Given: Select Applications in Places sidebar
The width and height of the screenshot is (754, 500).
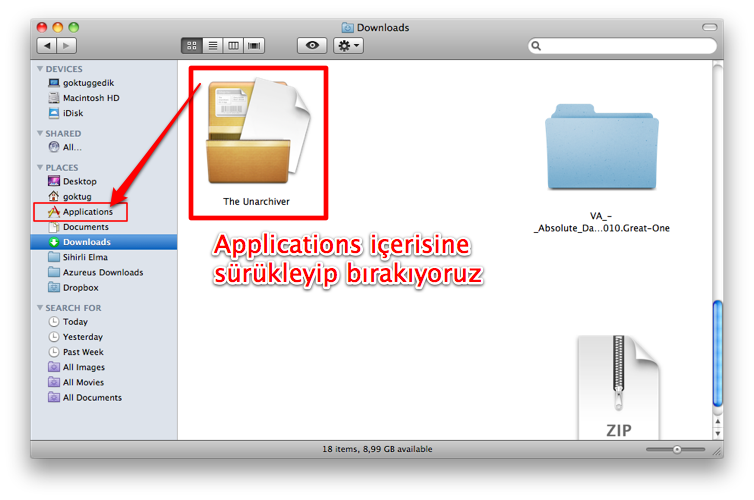Looking at the screenshot, I should pyautogui.click(x=87, y=212).
